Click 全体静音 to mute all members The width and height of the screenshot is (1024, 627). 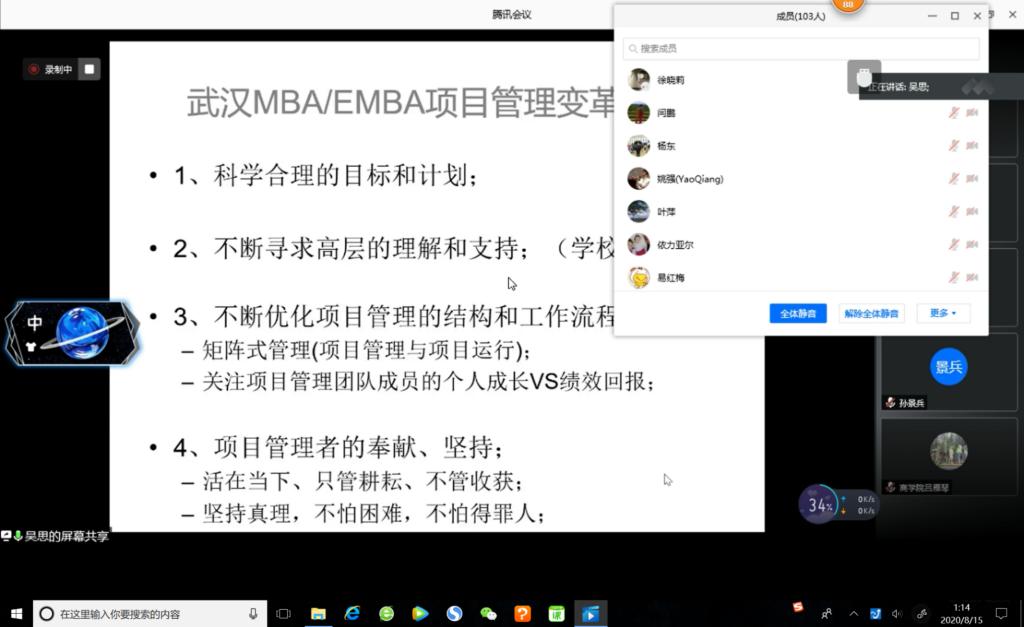[x=798, y=314]
